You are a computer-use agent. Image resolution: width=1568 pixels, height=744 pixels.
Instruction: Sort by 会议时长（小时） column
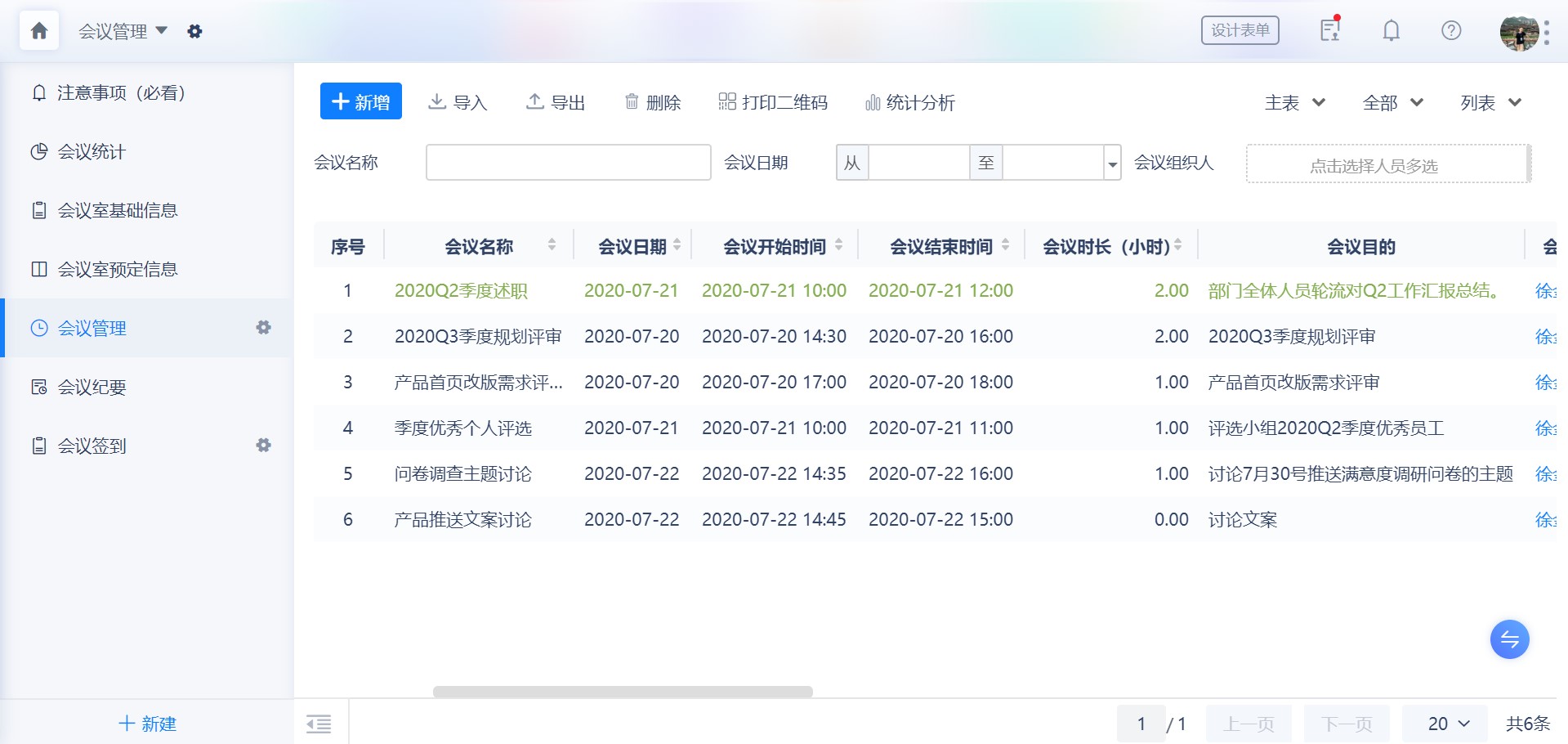1177,244
